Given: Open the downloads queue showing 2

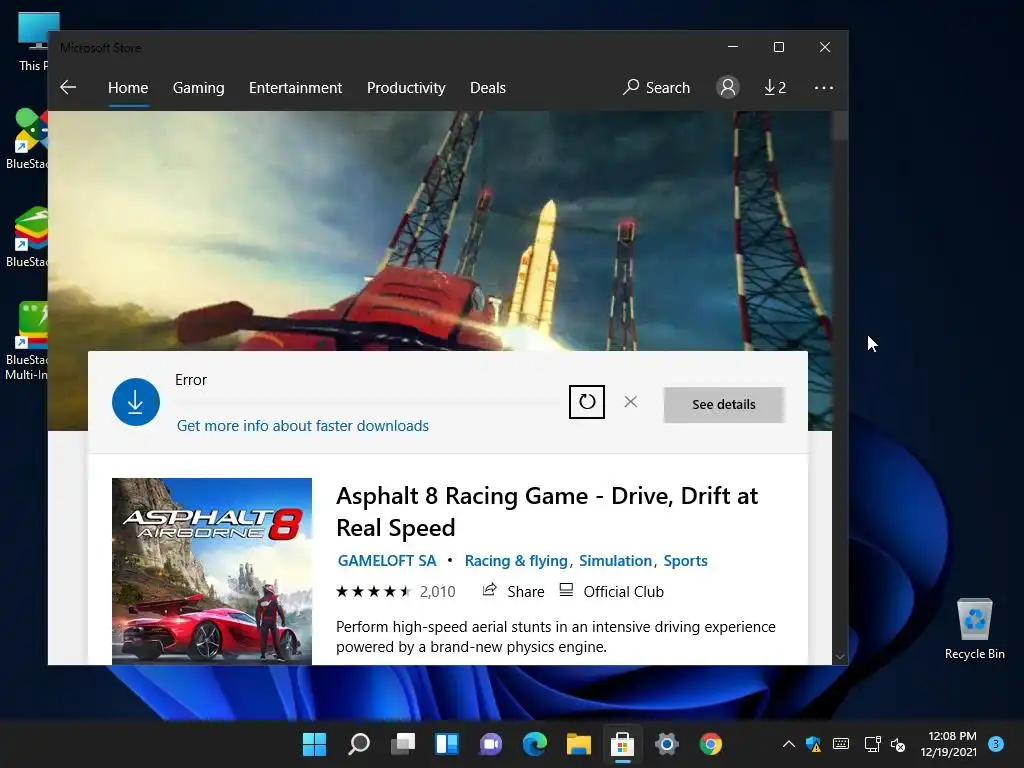Looking at the screenshot, I should pyautogui.click(x=775, y=88).
